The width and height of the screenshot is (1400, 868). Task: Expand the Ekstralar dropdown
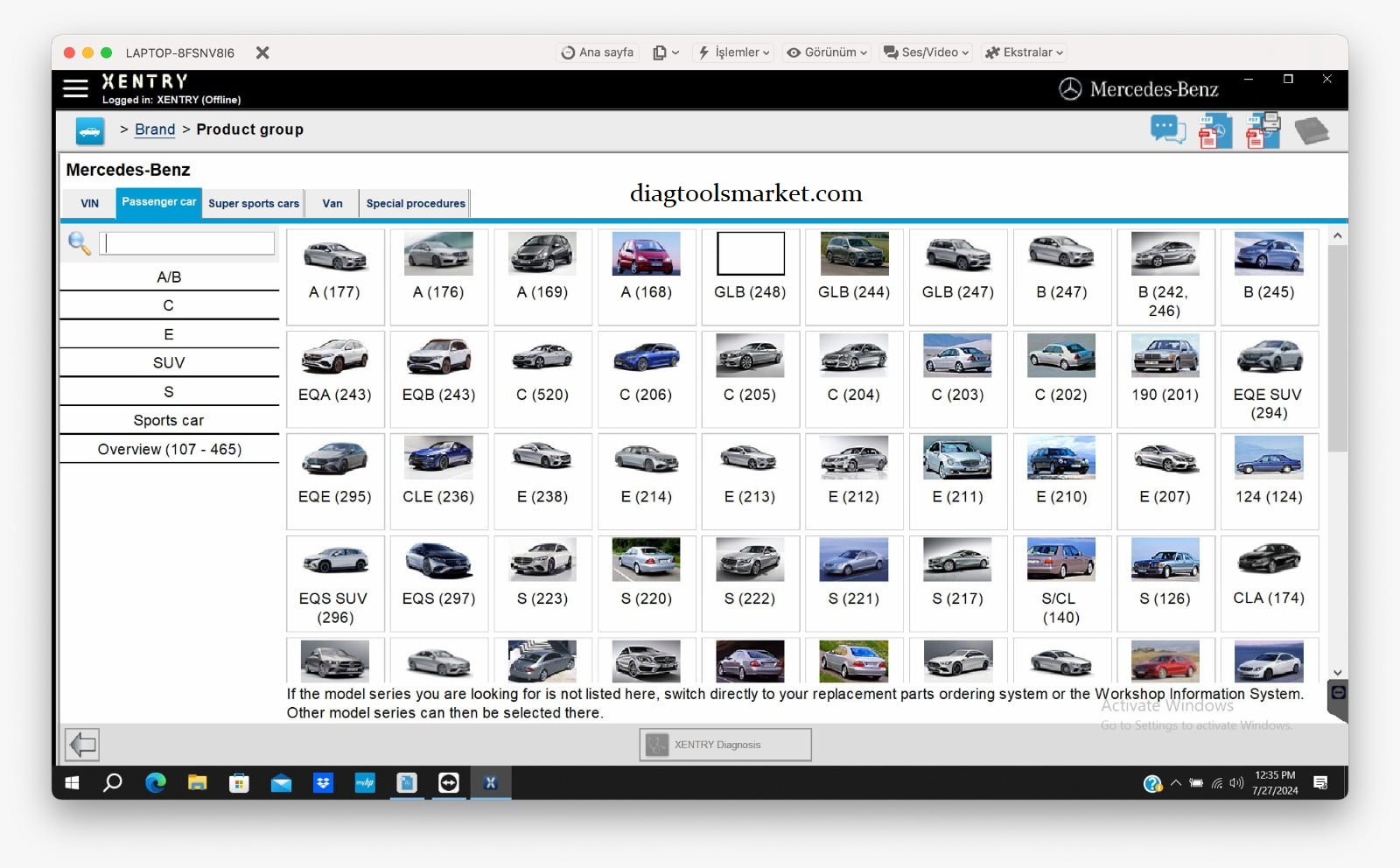click(x=1024, y=52)
